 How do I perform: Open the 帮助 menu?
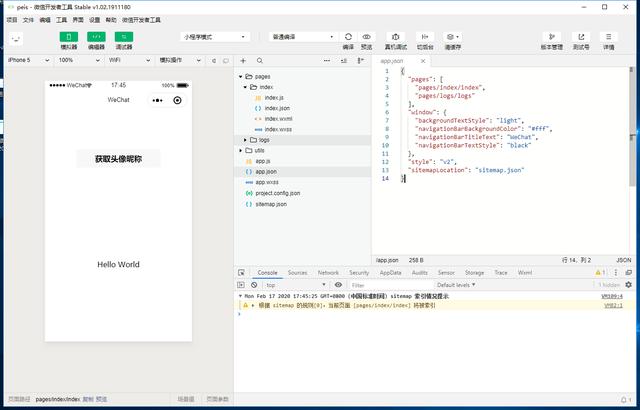pos(111,20)
